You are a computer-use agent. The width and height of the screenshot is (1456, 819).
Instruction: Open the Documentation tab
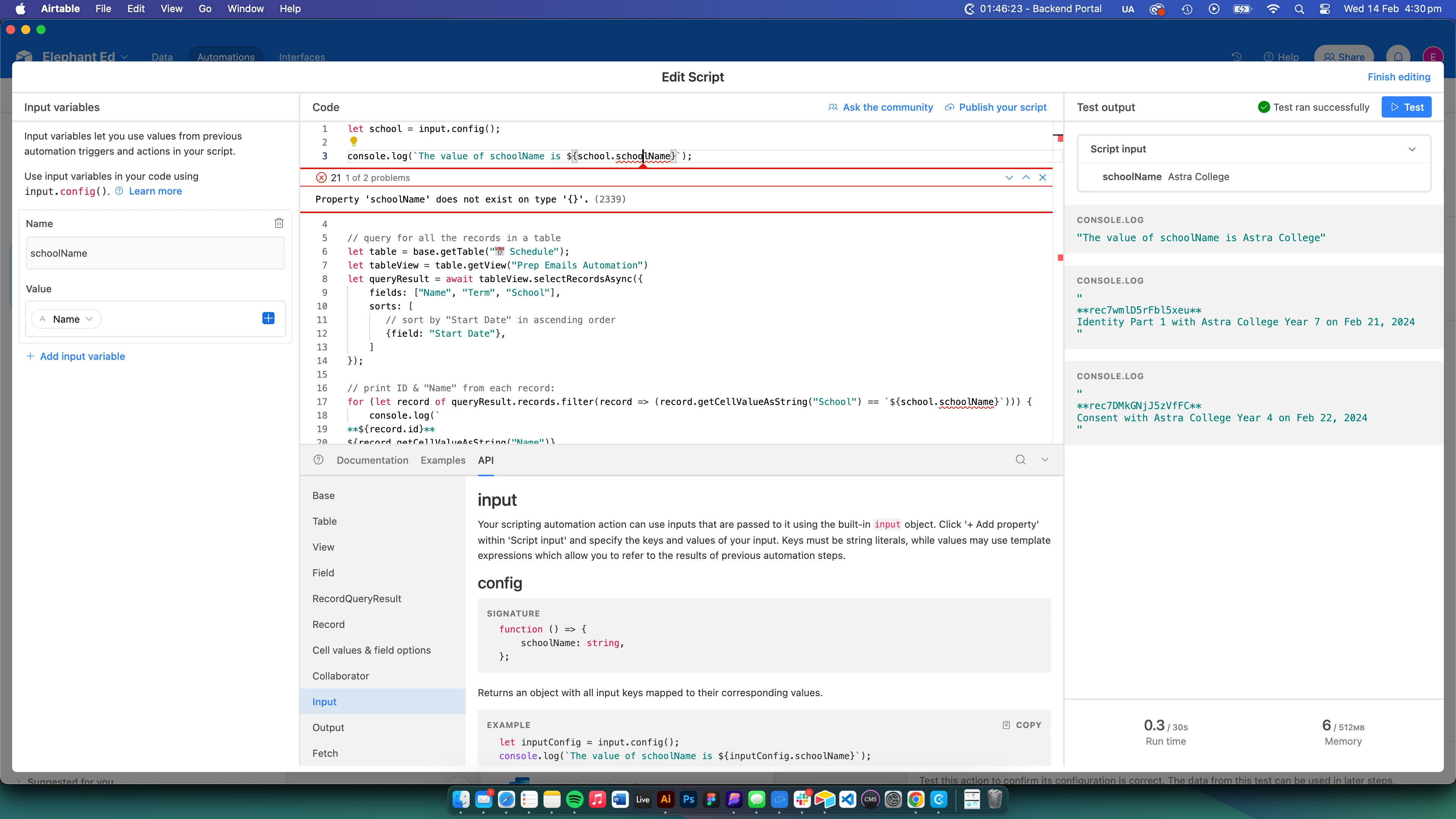tap(372, 460)
